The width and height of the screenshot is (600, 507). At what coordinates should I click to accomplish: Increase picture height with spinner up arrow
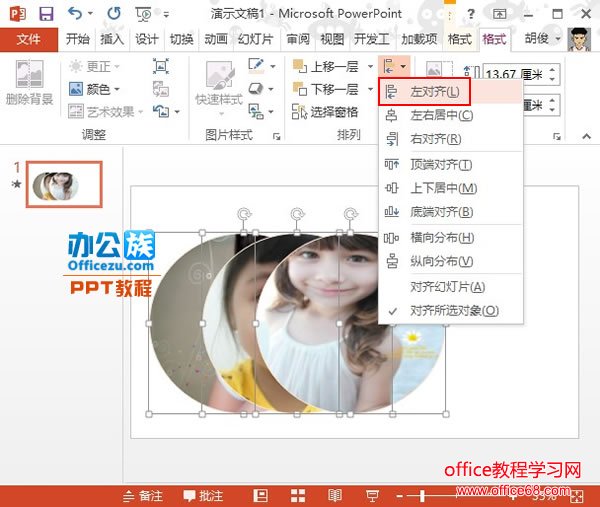tap(553, 69)
